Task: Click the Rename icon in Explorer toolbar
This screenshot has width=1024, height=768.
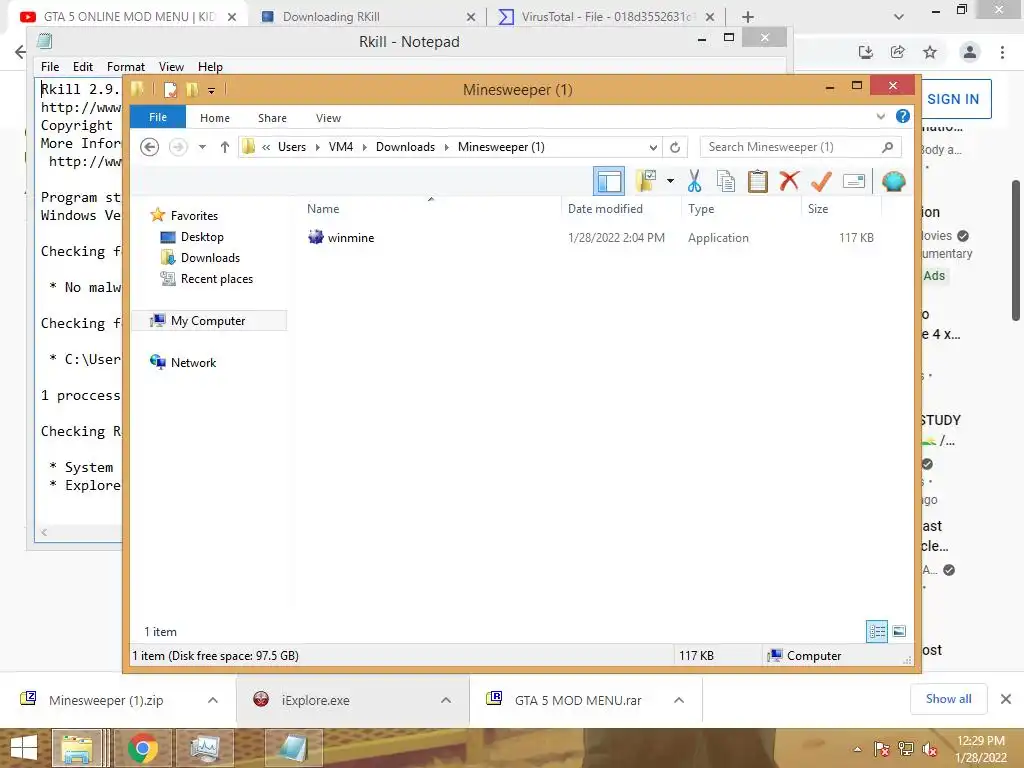Action: (854, 181)
